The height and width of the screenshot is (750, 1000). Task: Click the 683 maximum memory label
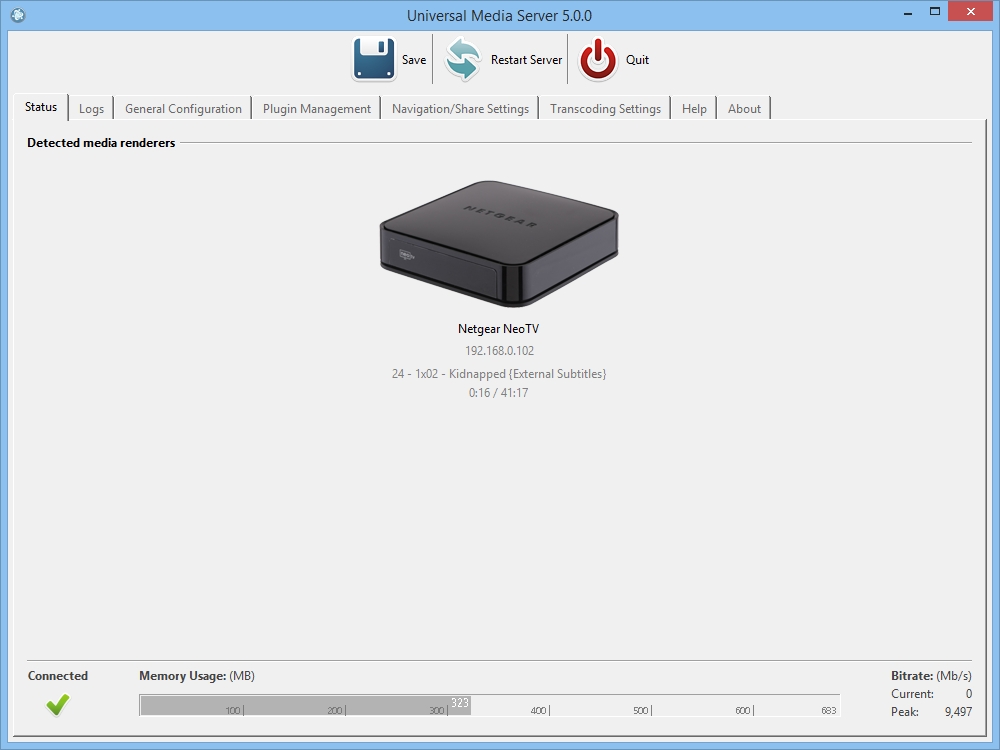click(x=828, y=710)
